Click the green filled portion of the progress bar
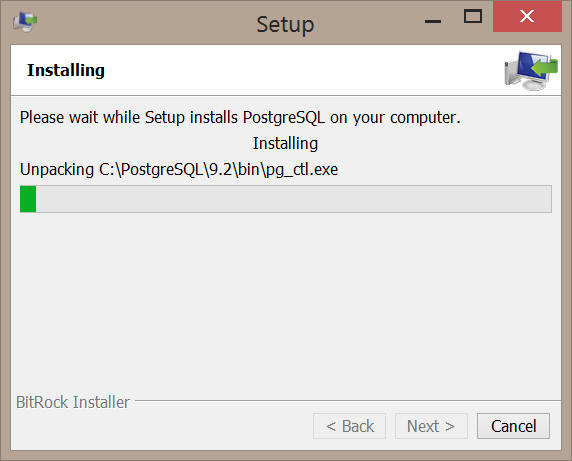The height and width of the screenshot is (461, 572). [28, 199]
